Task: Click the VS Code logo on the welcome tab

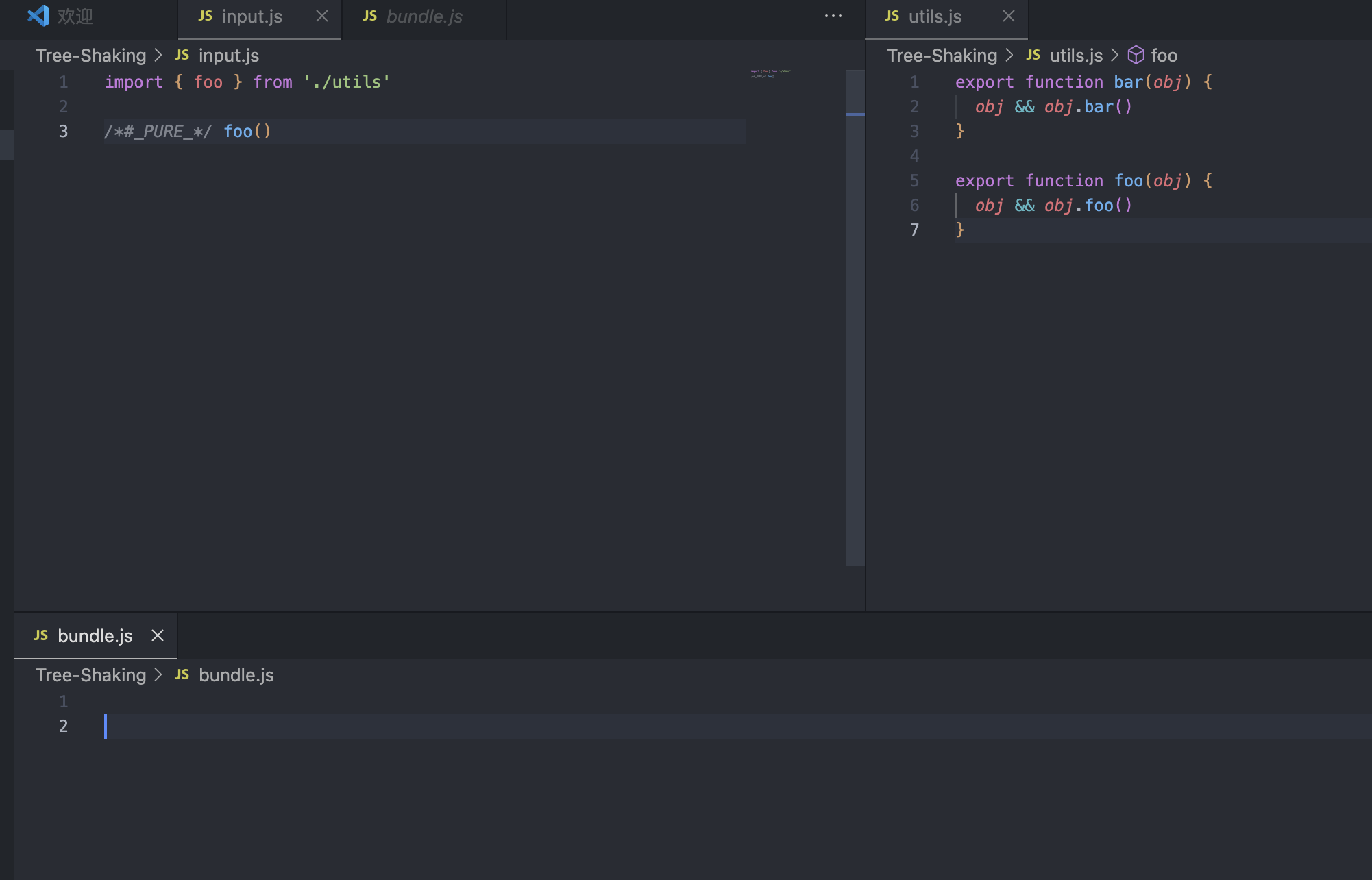Action: [x=38, y=16]
